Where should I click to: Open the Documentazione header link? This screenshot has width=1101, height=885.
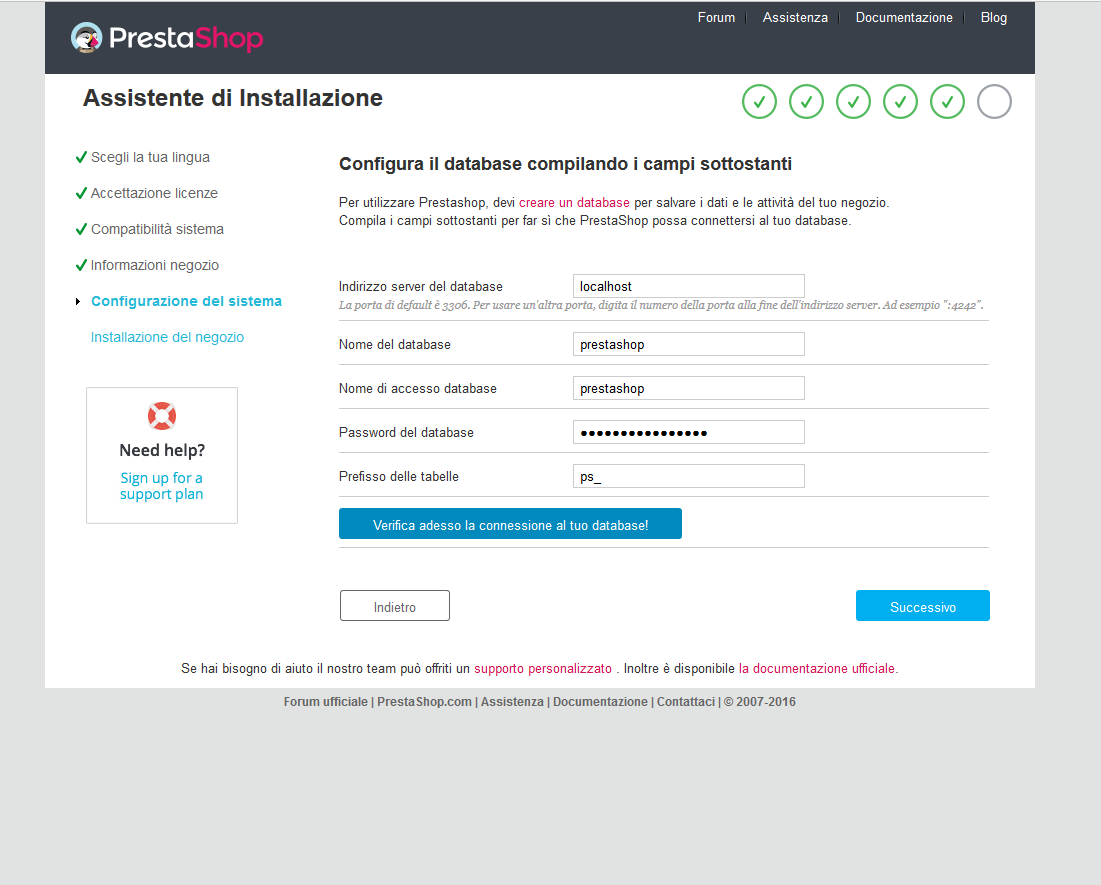904,18
